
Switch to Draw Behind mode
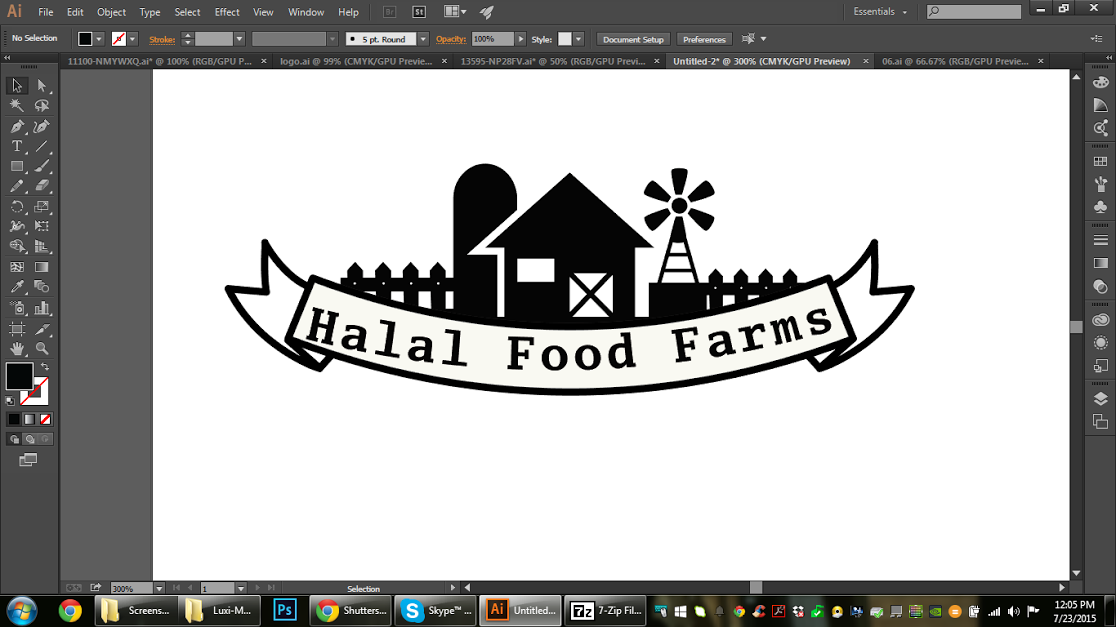click(x=30, y=439)
